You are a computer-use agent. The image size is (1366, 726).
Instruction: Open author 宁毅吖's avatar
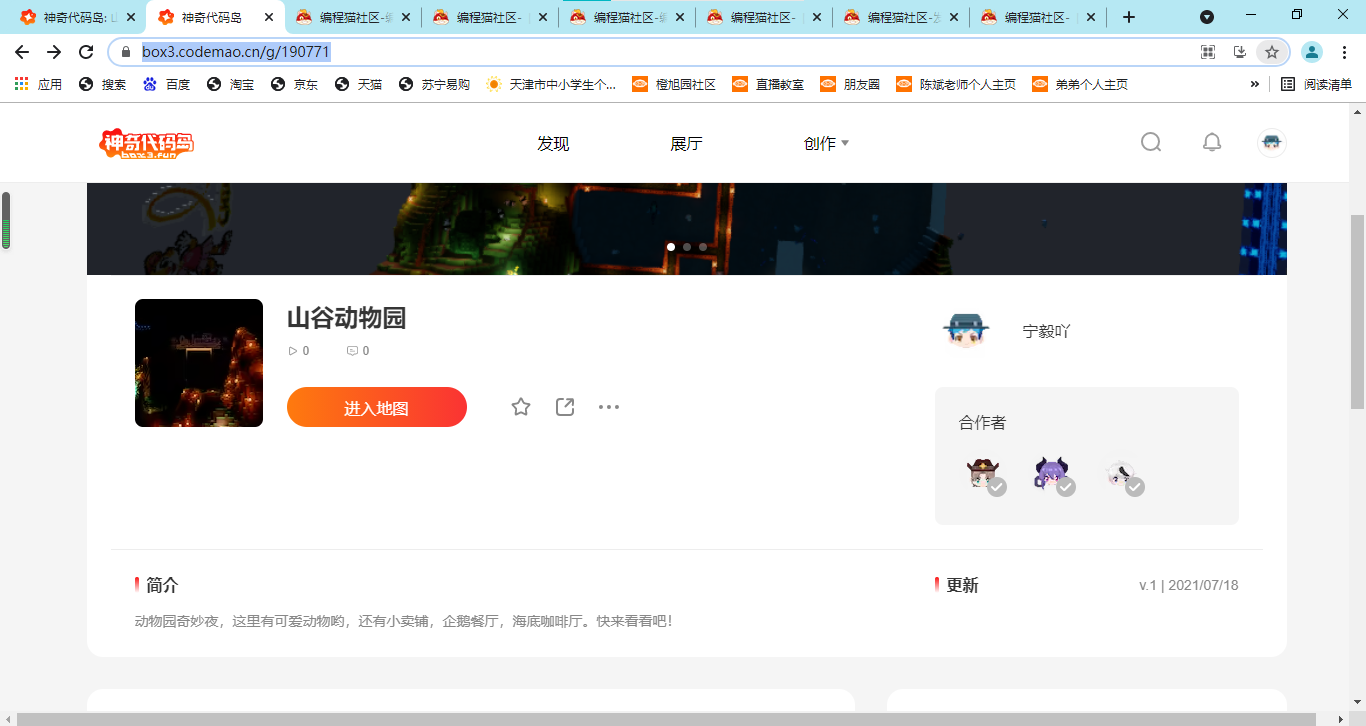tap(966, 331)
